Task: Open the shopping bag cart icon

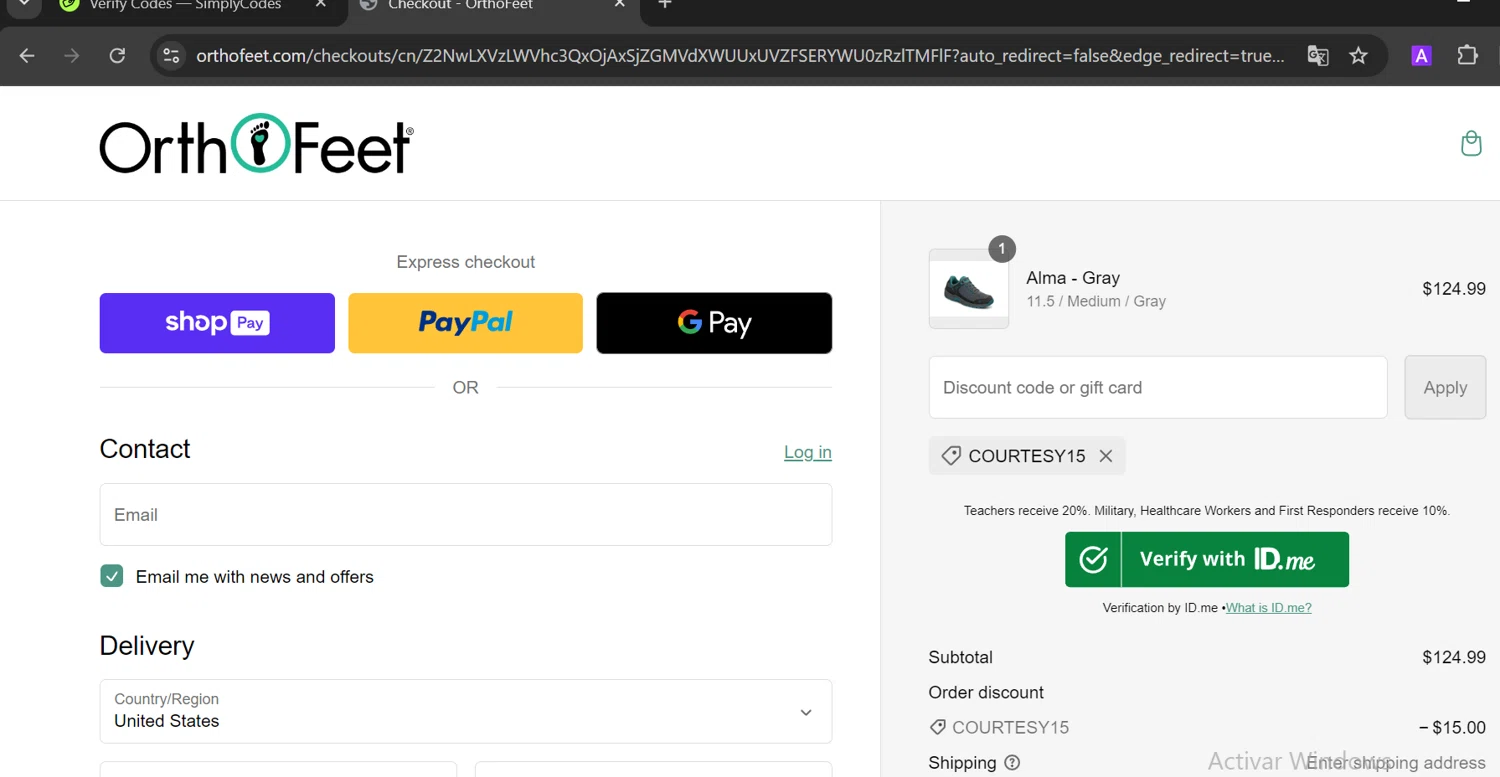Action: (1471, 144)
